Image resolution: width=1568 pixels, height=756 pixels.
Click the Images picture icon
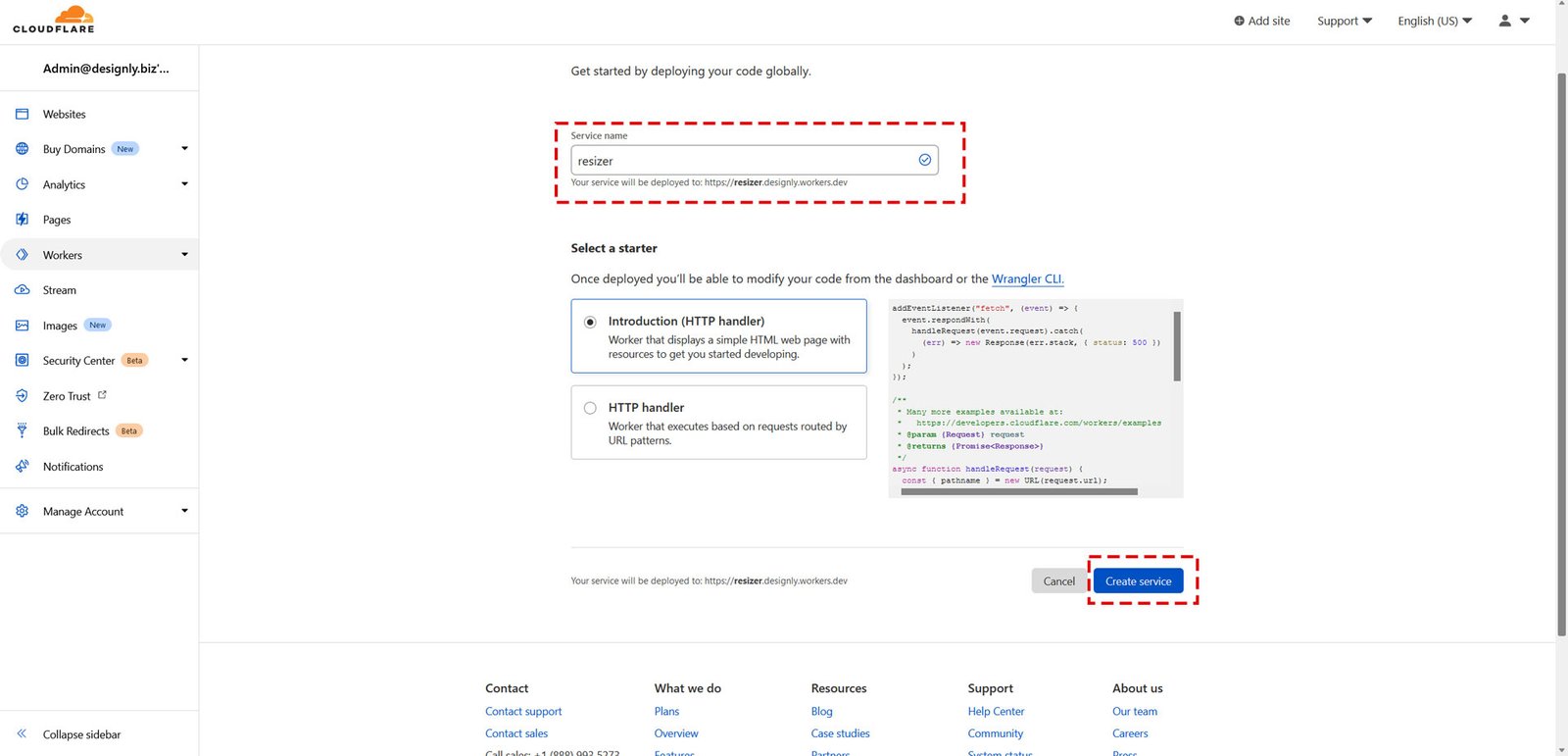(22, 326)
